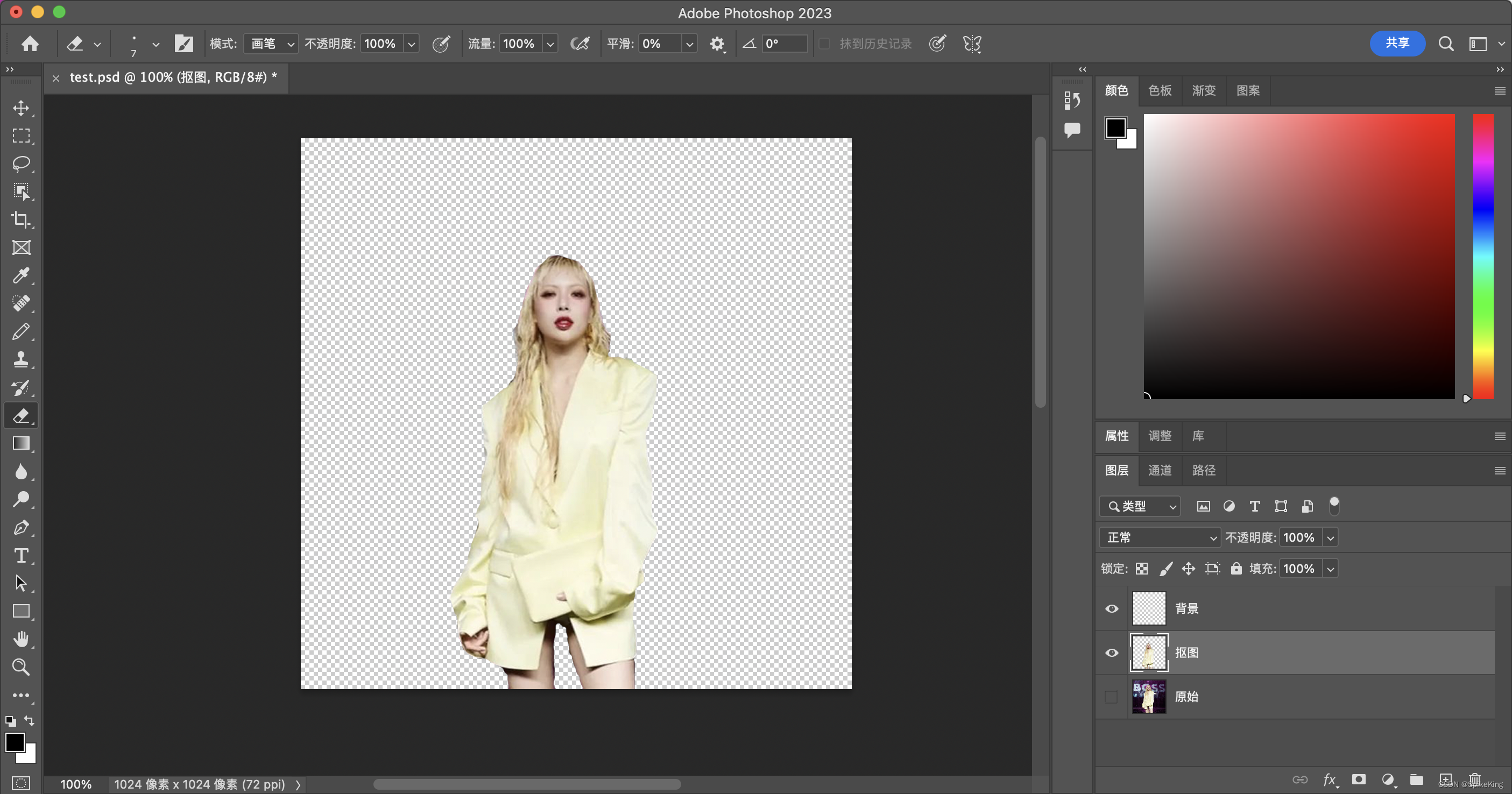Add a layer mask button
The image size is (1512, 794).
(1358, 779)
